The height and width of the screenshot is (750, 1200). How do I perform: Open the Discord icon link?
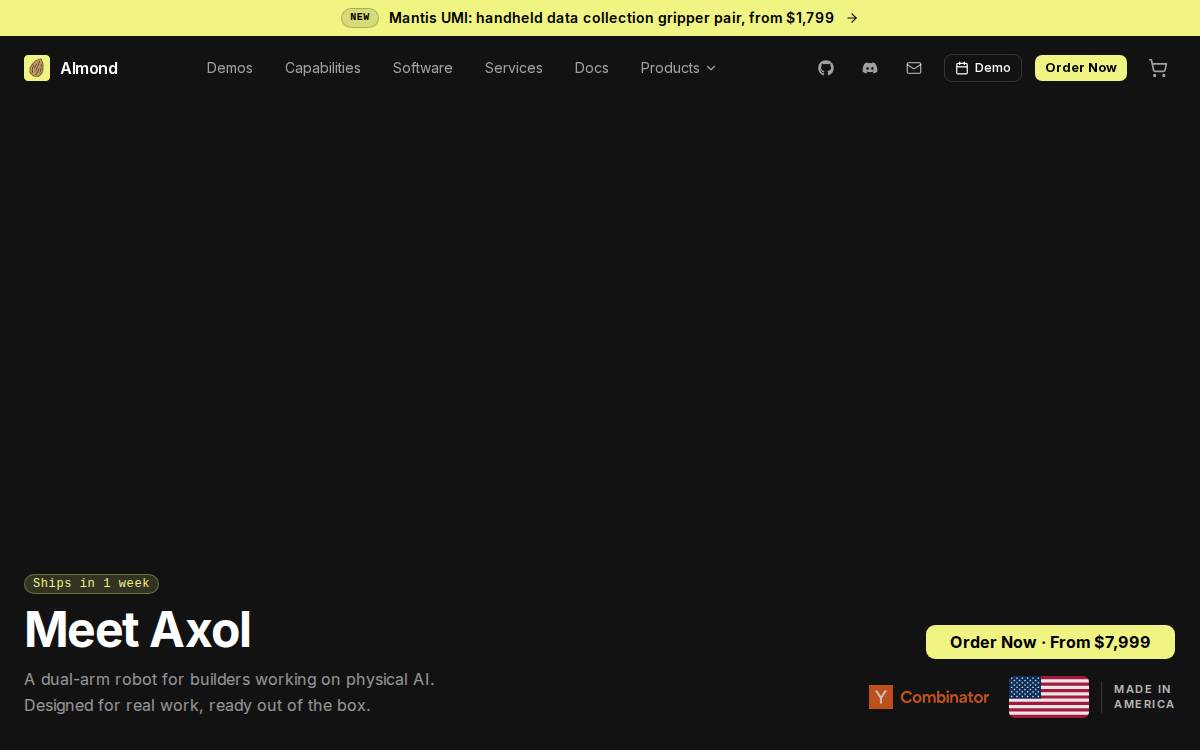point(870,68)
